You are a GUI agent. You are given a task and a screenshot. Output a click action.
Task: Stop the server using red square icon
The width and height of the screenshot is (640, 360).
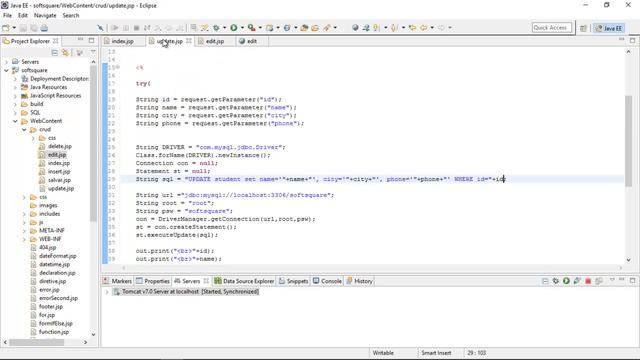click(588, 281)
